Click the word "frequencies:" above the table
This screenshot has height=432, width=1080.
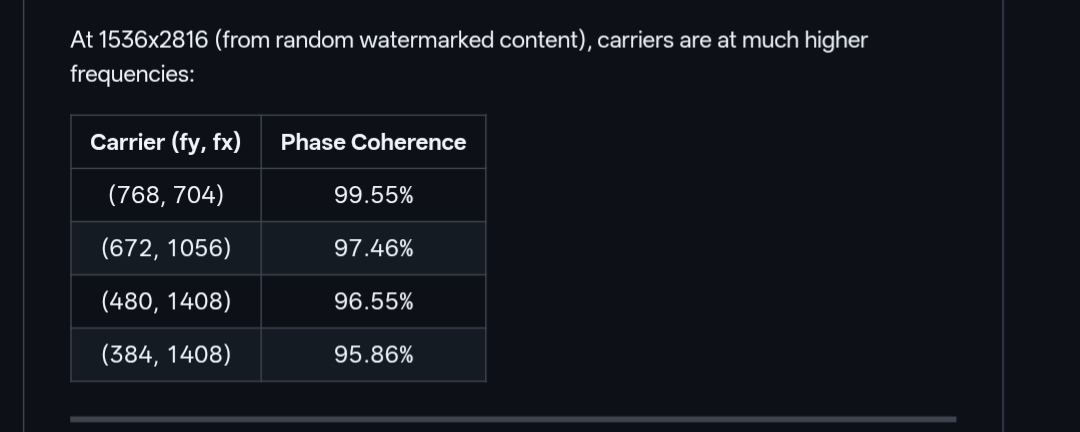[x=132, y=74]
